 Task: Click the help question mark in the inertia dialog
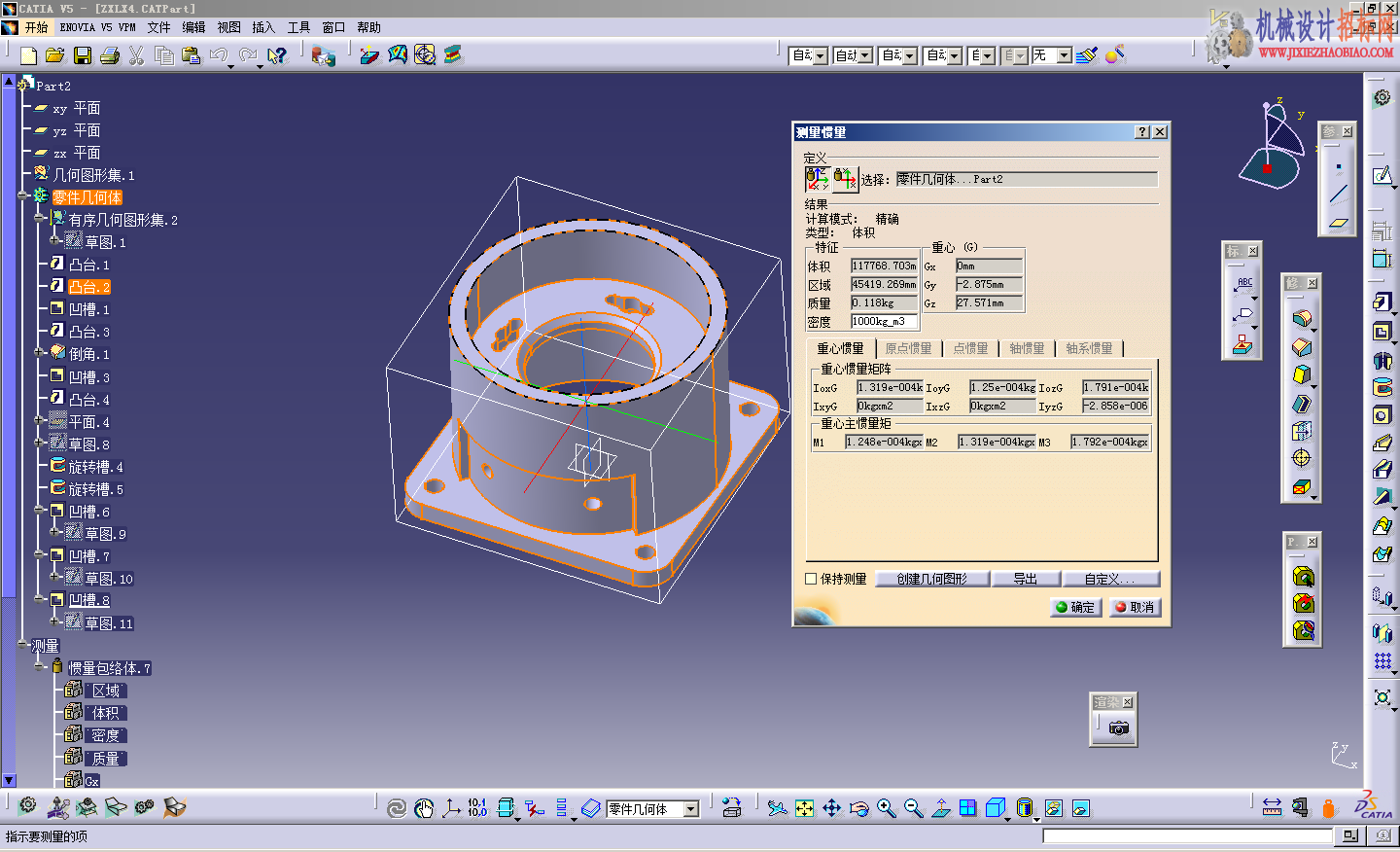click(1142, 132)
